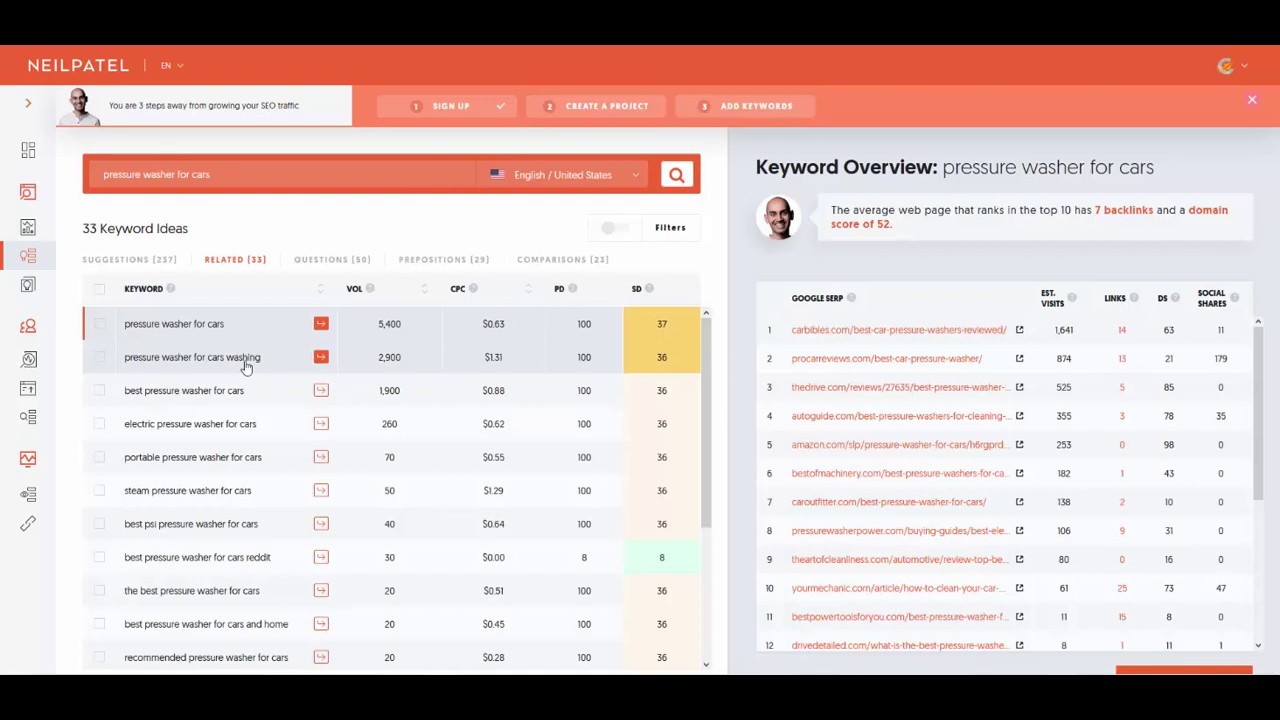
Task: Click the Google SERP list scrollbar thumb
Action: pyautogui.click(x=1258, y=412)
